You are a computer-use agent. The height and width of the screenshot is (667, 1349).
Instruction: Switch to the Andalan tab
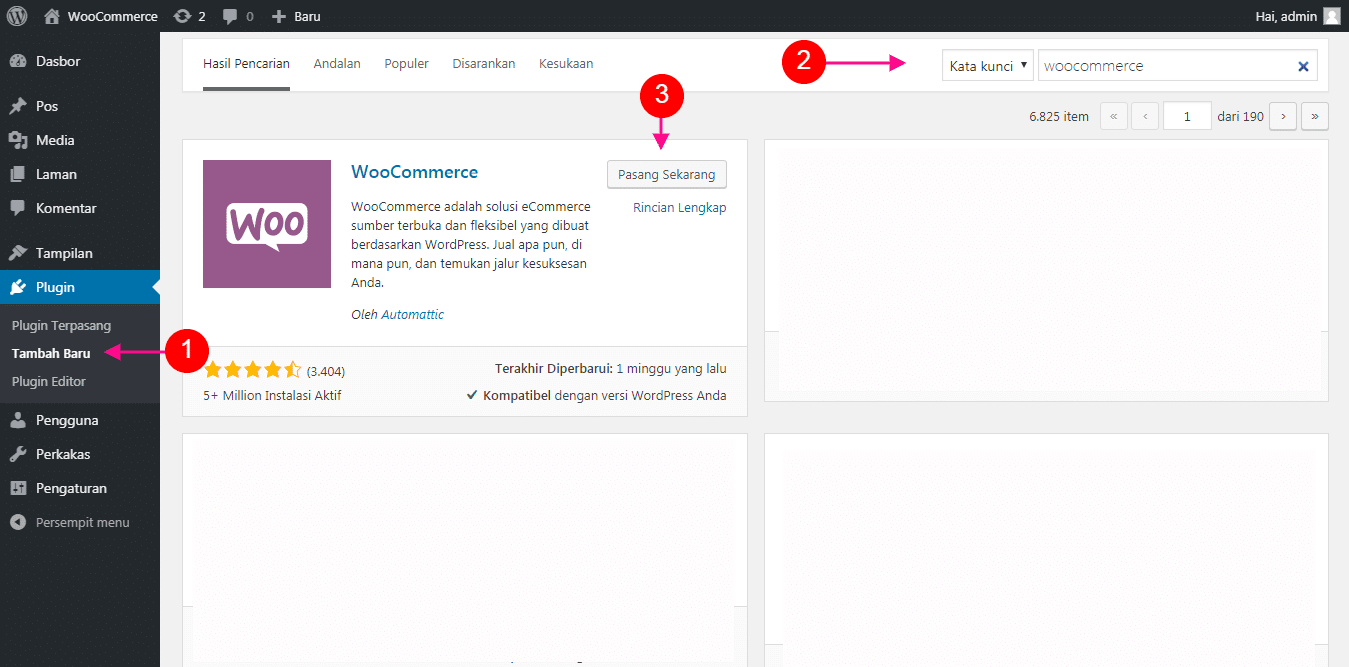[x=337, y=64]
